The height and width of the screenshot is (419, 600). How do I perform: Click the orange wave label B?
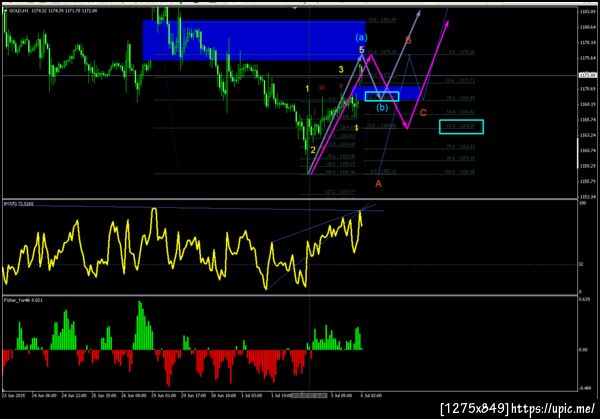[x=408, y=40]
